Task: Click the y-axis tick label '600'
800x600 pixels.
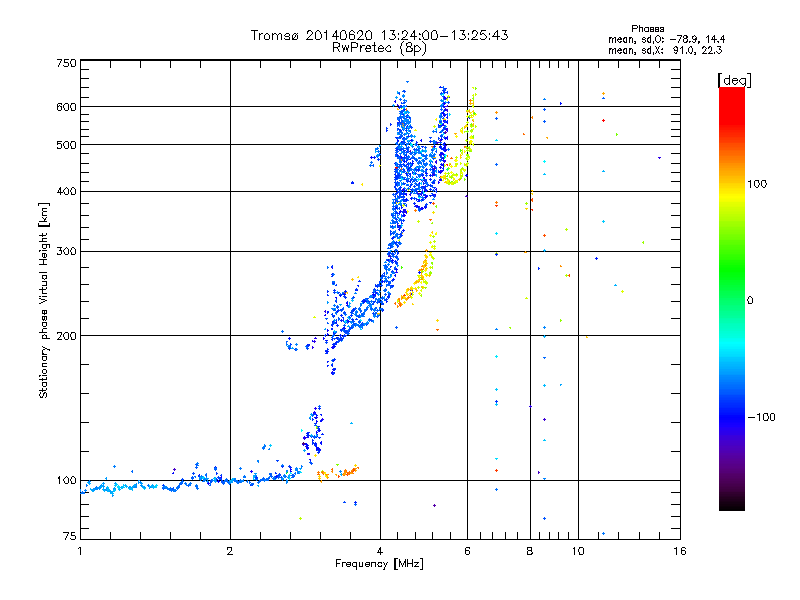Action: [66, 107]
